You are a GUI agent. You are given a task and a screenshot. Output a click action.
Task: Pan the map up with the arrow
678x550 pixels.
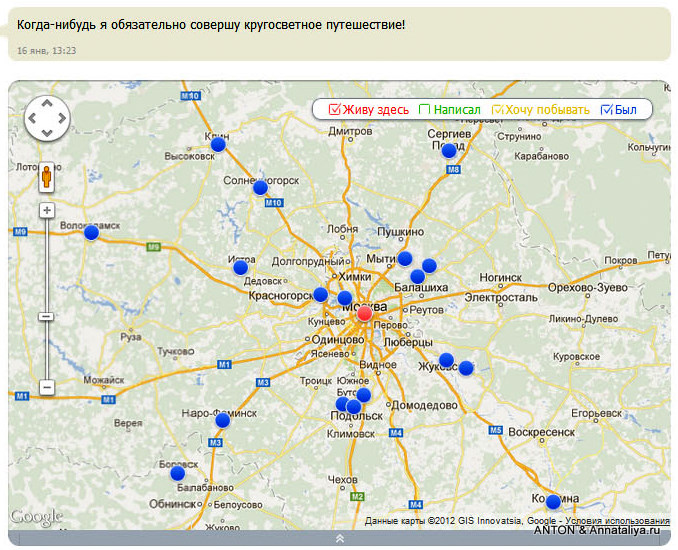(x=47, y=103)
